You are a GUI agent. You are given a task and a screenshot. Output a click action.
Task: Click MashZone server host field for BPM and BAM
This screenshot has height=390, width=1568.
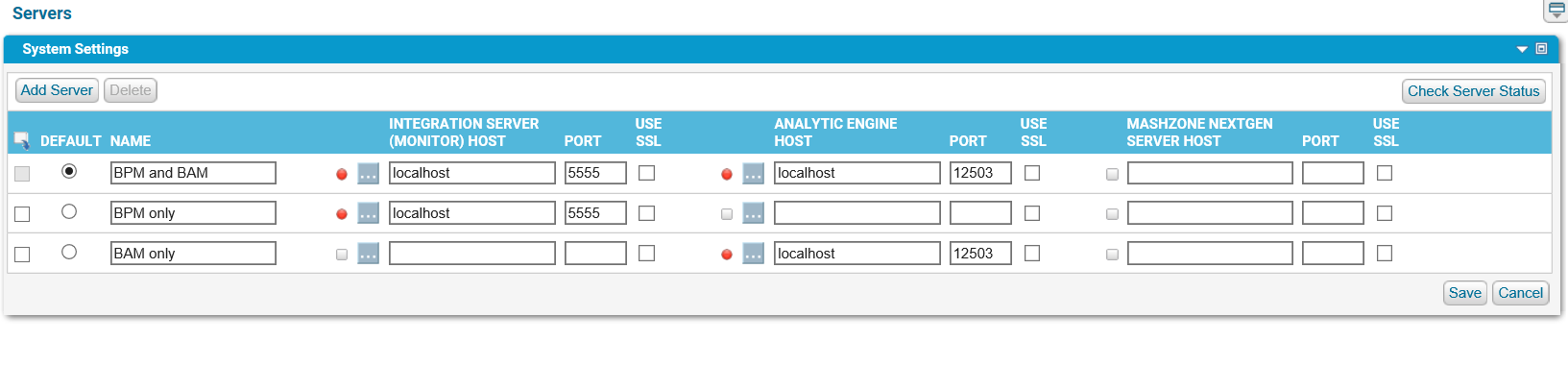tap(1210, 173)
